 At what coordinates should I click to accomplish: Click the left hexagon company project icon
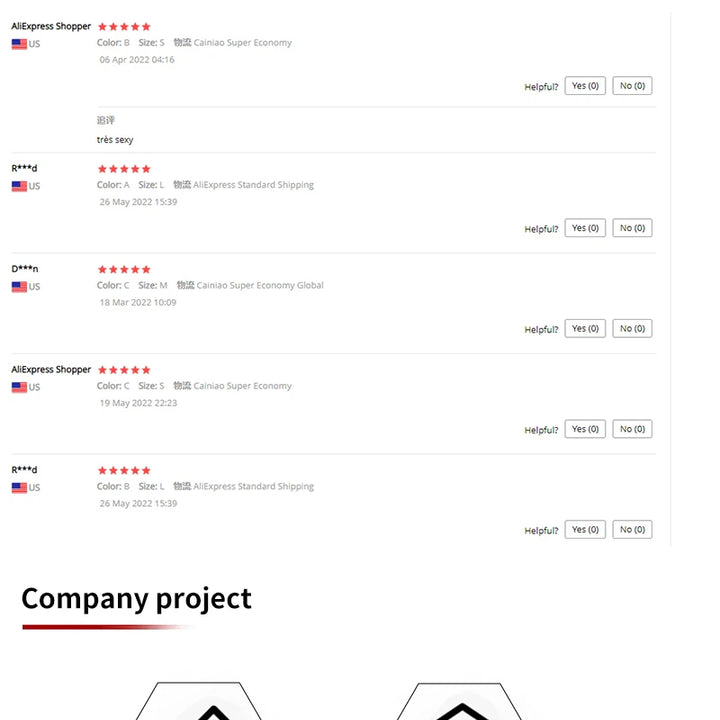click(x=198, y=701)
